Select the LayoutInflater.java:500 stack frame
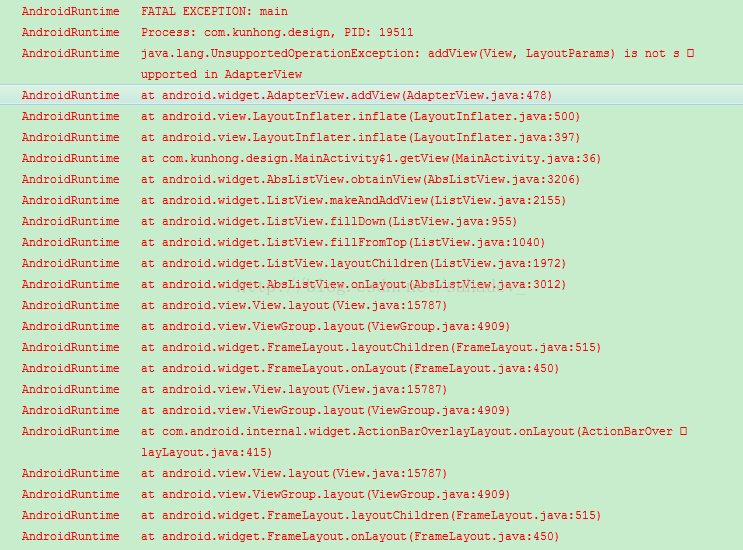The image size is (743, 550). click(361, 116)
